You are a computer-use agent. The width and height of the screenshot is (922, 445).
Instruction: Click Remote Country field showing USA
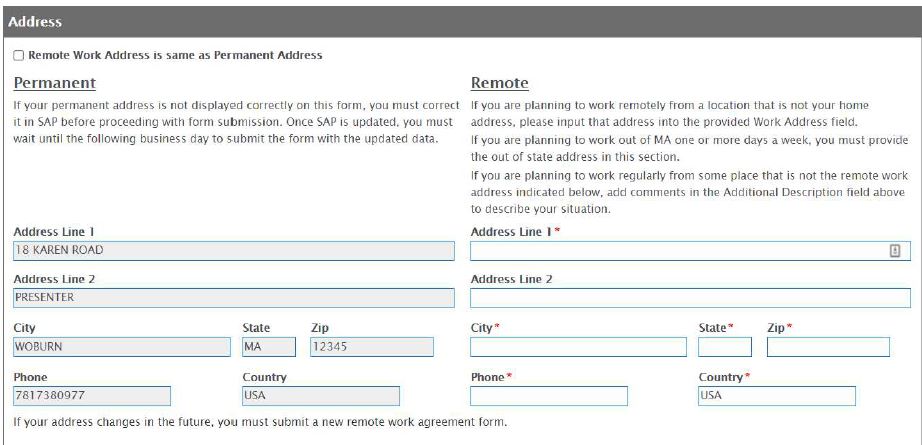click(x=776, y=396)
